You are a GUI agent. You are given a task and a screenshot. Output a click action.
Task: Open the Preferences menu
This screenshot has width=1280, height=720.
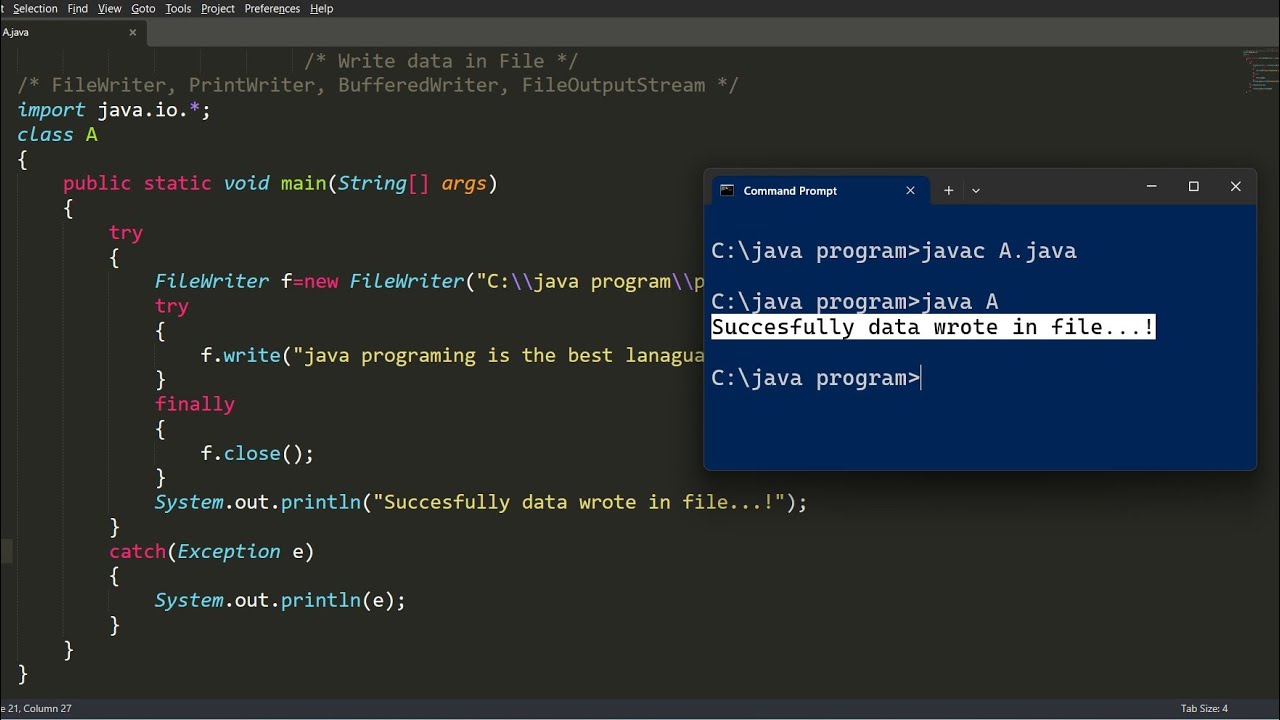(272, 8)
